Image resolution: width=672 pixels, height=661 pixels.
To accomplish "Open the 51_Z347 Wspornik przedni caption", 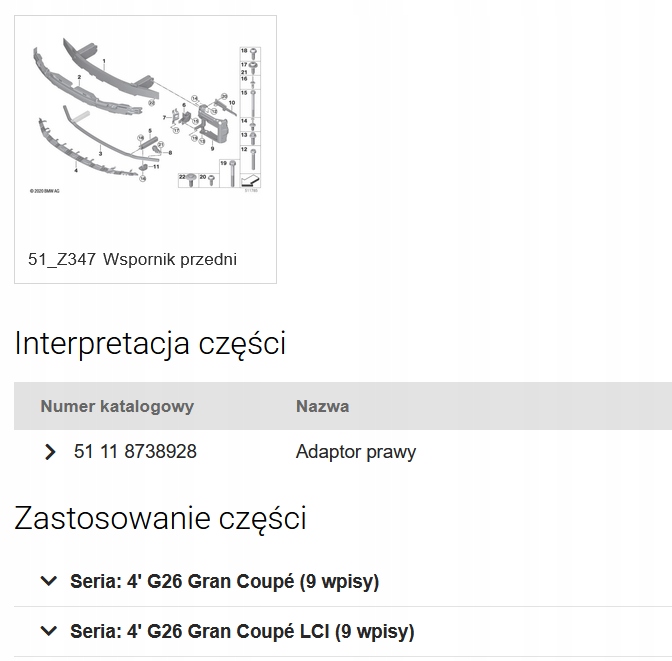I will pos(133,260).
